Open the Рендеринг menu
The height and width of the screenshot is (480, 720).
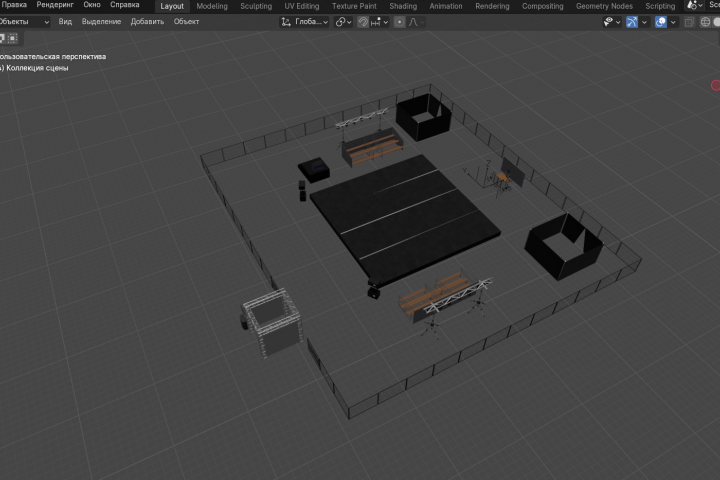(55, 5)
